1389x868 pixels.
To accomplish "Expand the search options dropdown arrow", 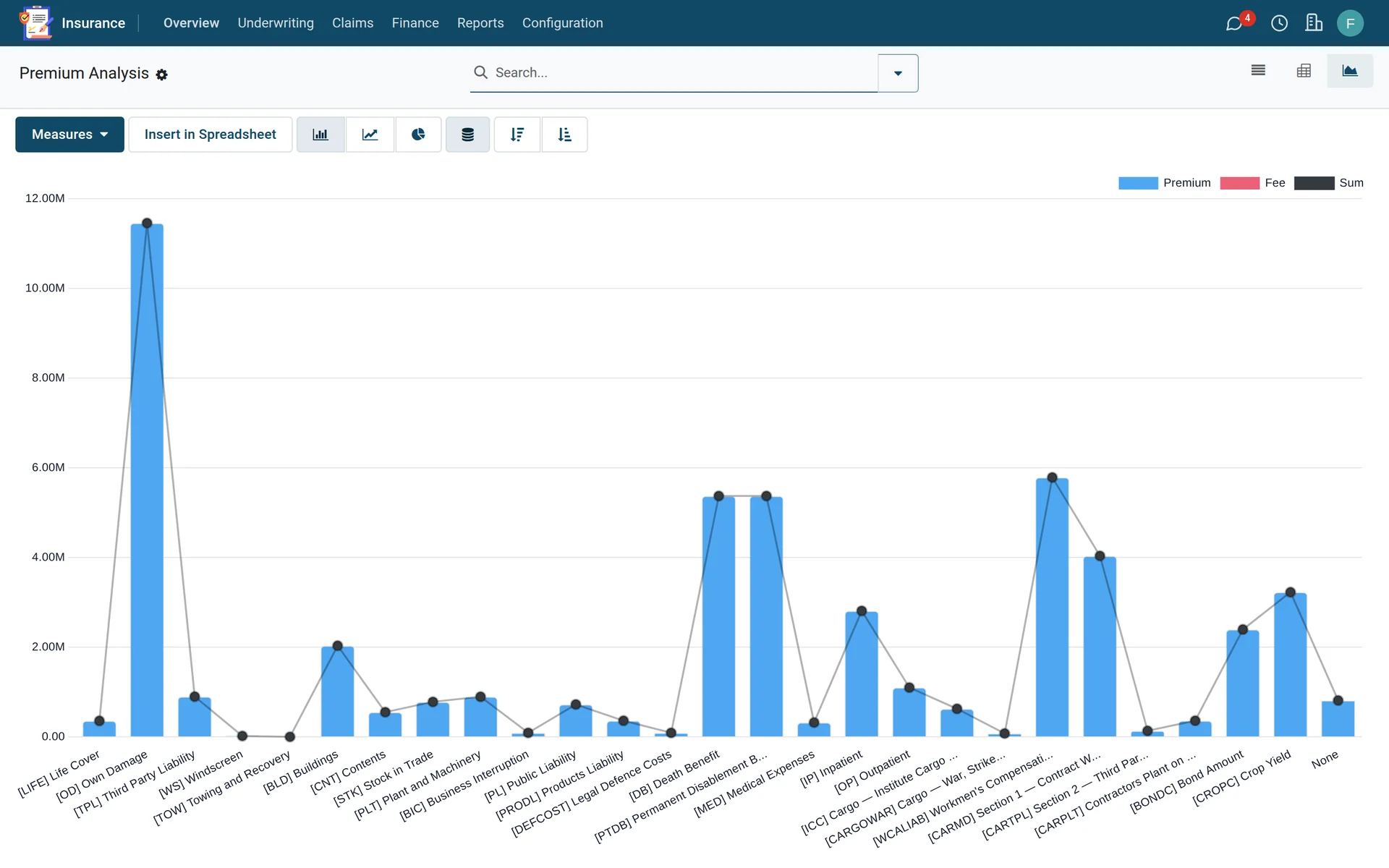I will (x=898, y=73).
